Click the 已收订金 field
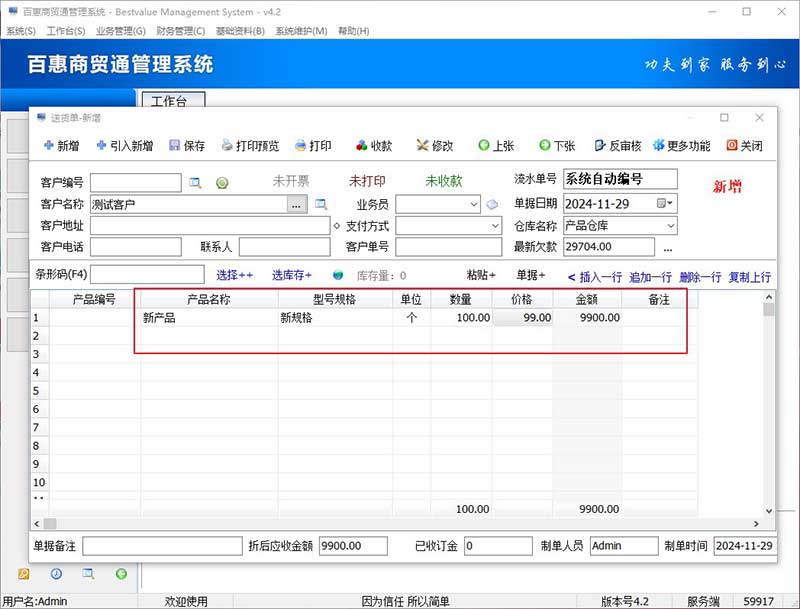This screenshot has height=609, width=800. (498, 546)
